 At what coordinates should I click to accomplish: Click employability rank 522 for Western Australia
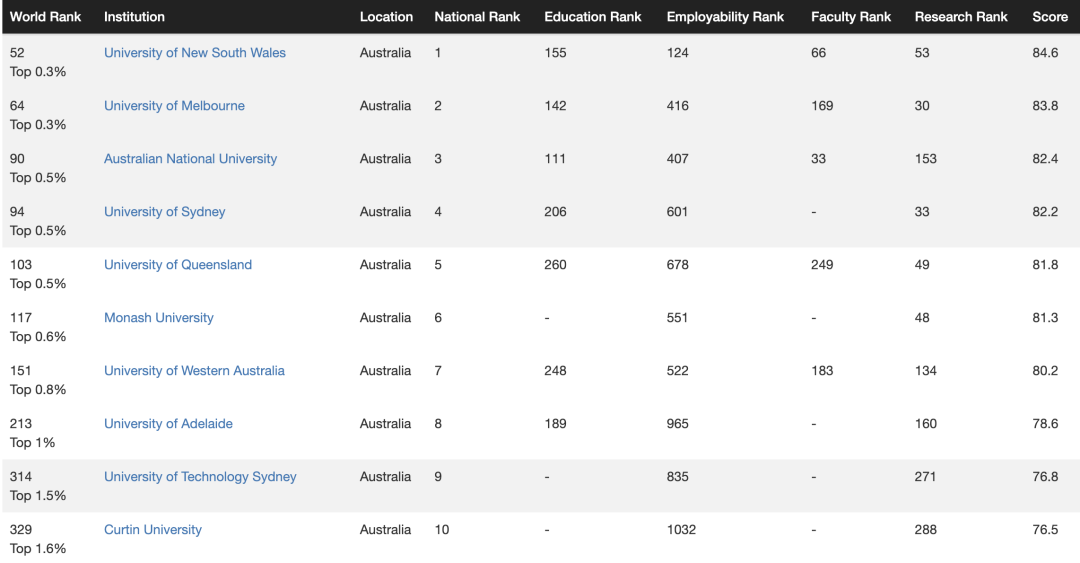[x=677, y=371]
